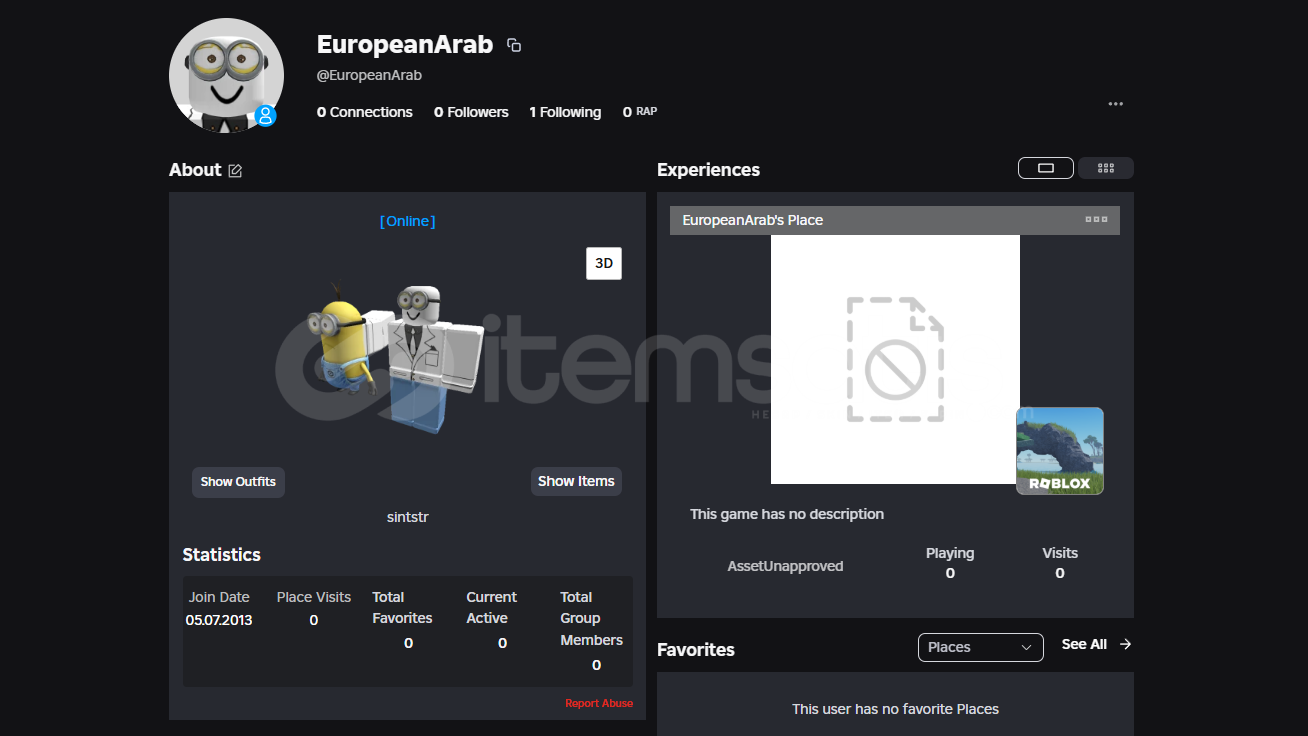Click Show Outfits button

point(238,482)
